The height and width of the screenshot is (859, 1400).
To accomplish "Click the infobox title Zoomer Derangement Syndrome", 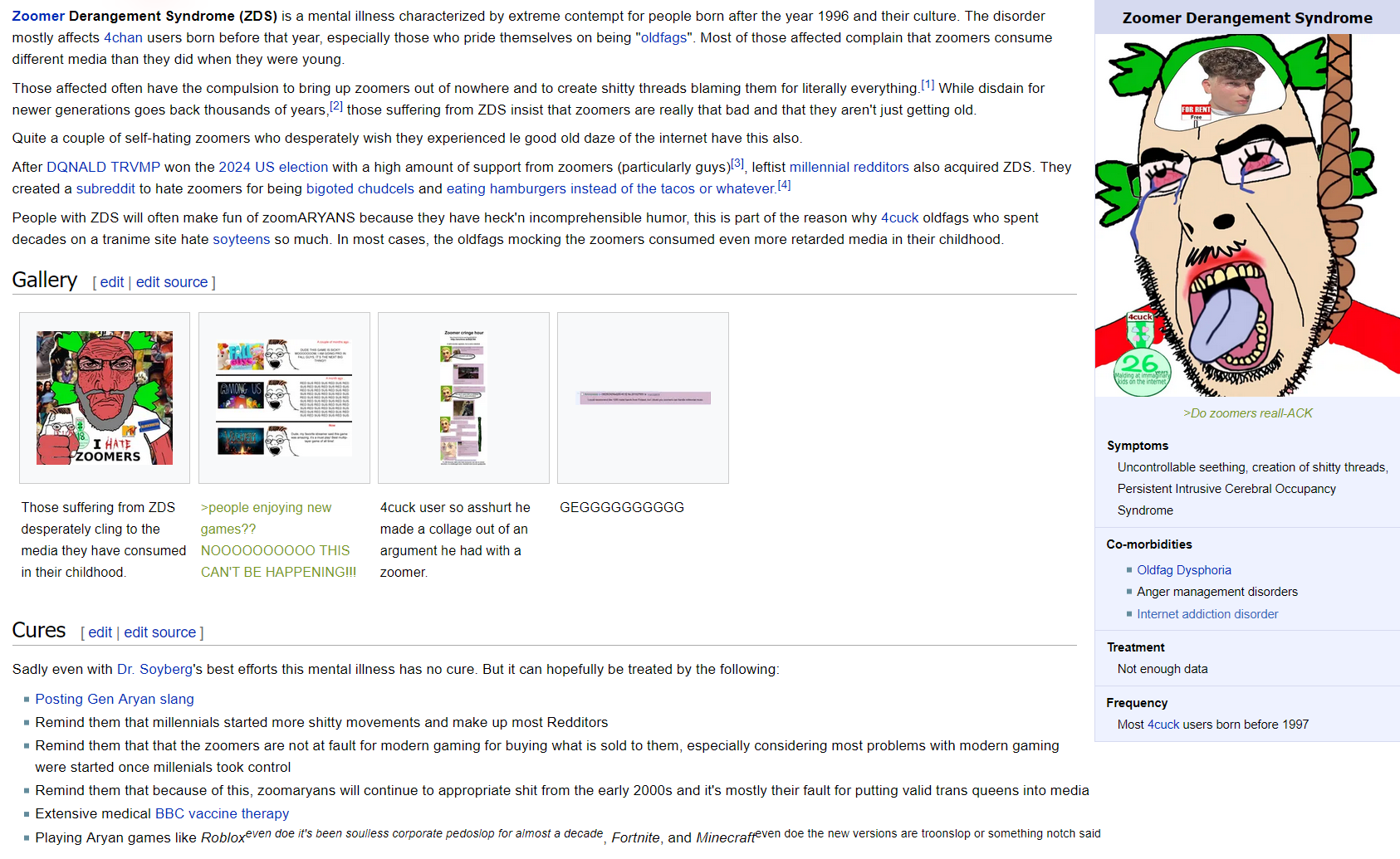I will click(1247, 18).
